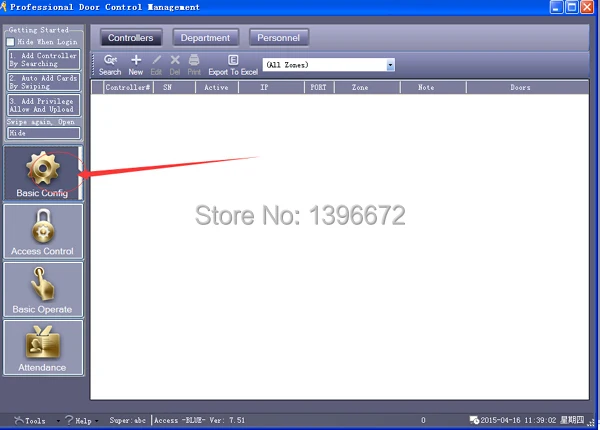The height and width of the screenshot is (430, 600).
Task: Minimize the Door Control Management window
Action: click(556, 7)
